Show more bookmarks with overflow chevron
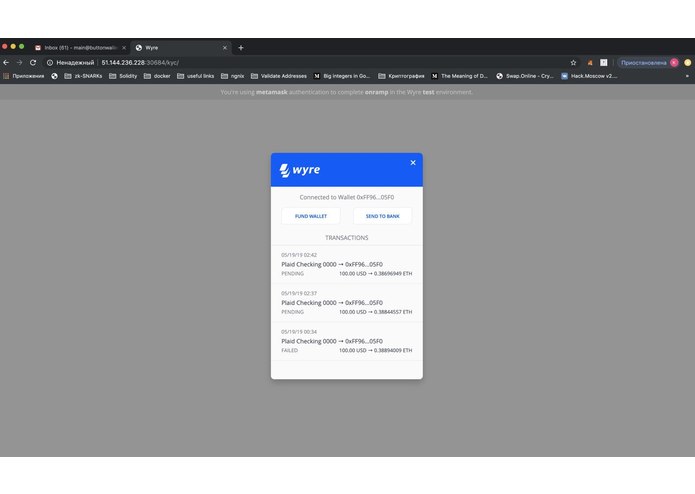The width and height of the screenshot is (695, 494). coord(687,76)
